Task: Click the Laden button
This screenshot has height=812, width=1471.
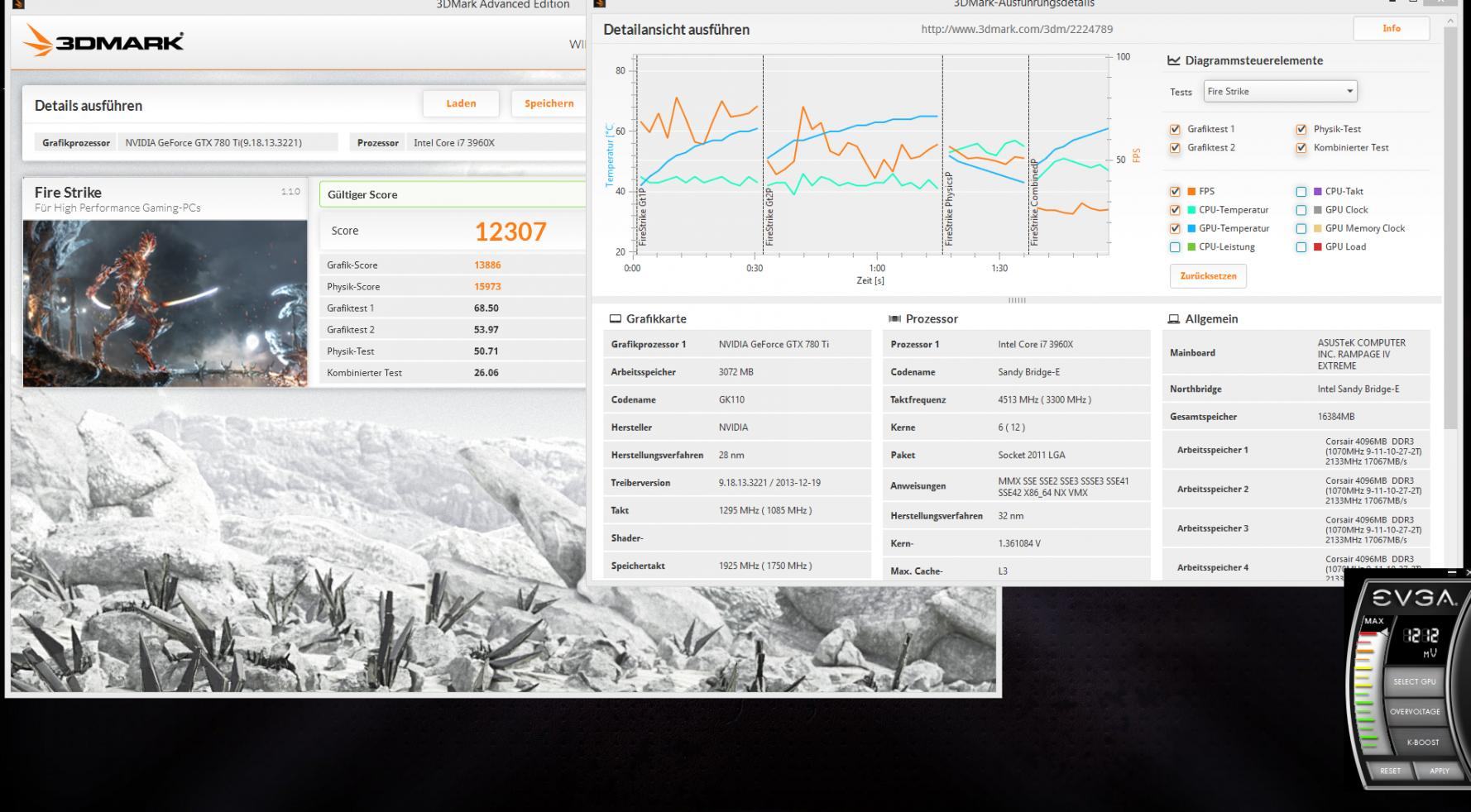Action: pos(461,103)
